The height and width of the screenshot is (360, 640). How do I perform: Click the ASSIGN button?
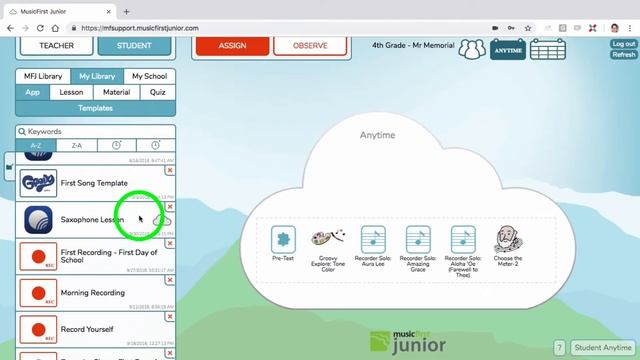point(232,46)
